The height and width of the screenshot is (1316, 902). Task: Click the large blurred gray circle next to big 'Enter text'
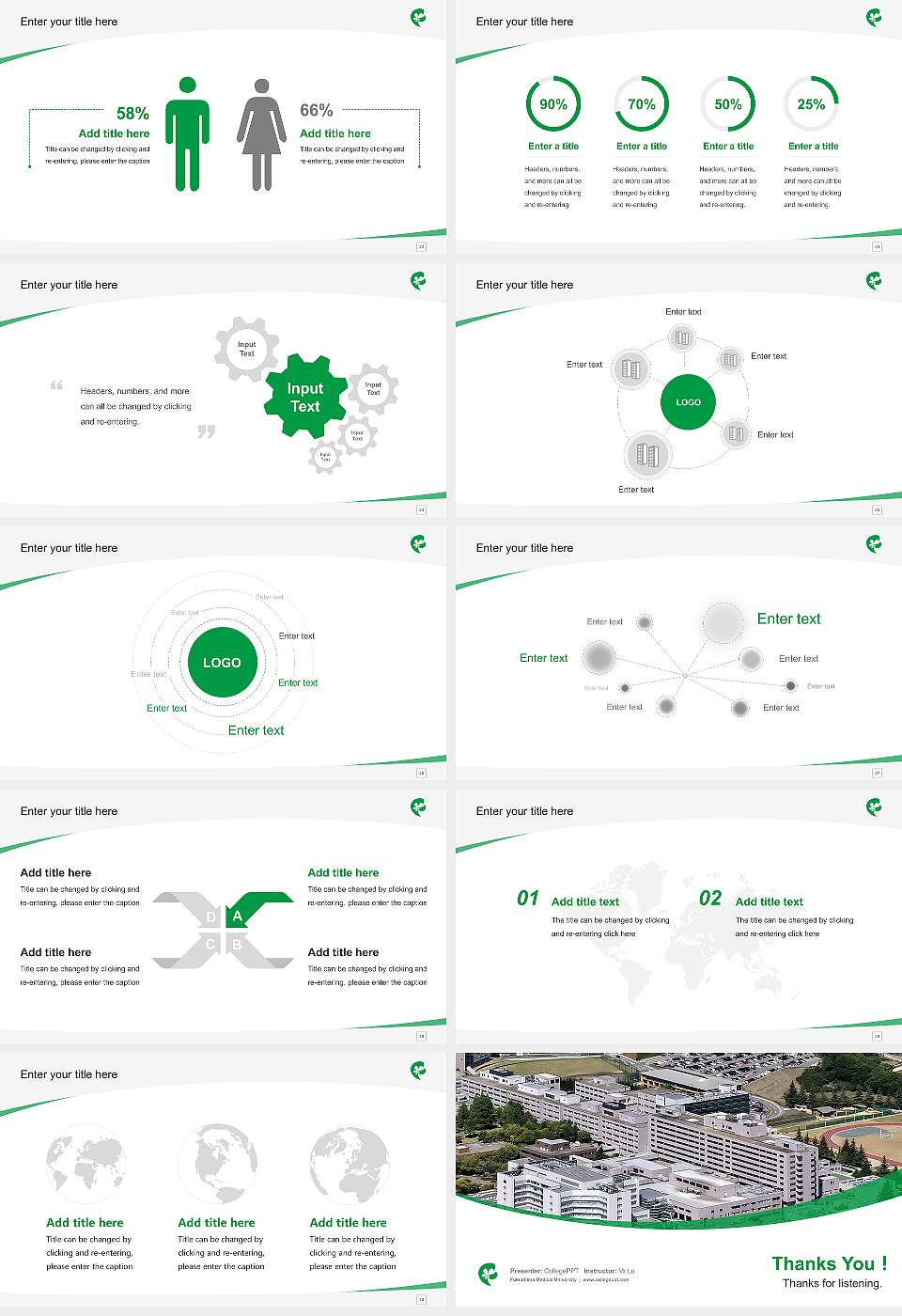(723, 622)
